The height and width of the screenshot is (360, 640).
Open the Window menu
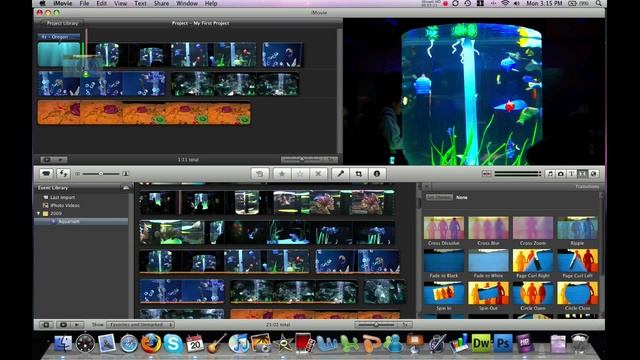[x=187, y=3]
